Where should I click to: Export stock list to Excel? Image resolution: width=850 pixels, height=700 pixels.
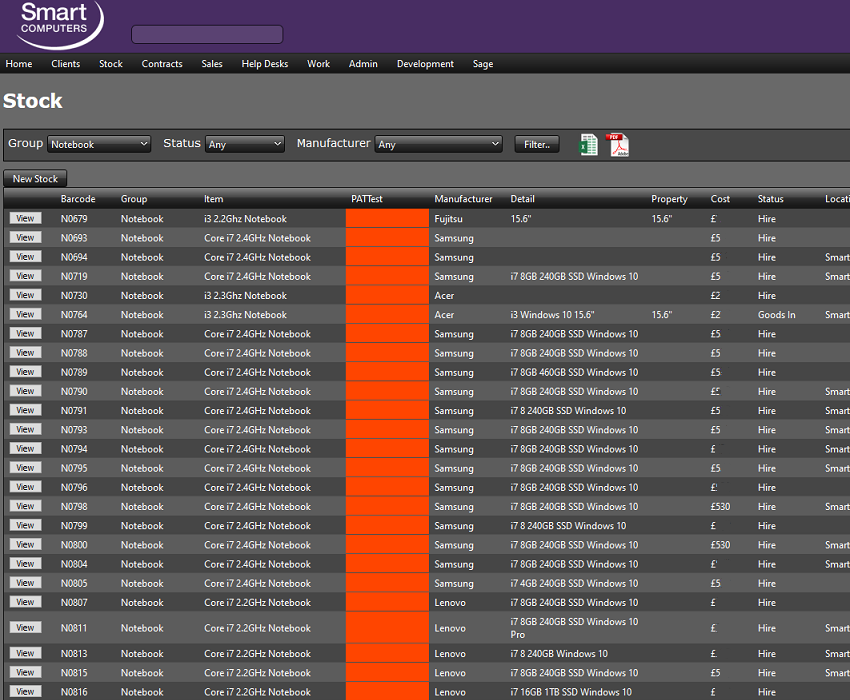[x=589, y=145]
